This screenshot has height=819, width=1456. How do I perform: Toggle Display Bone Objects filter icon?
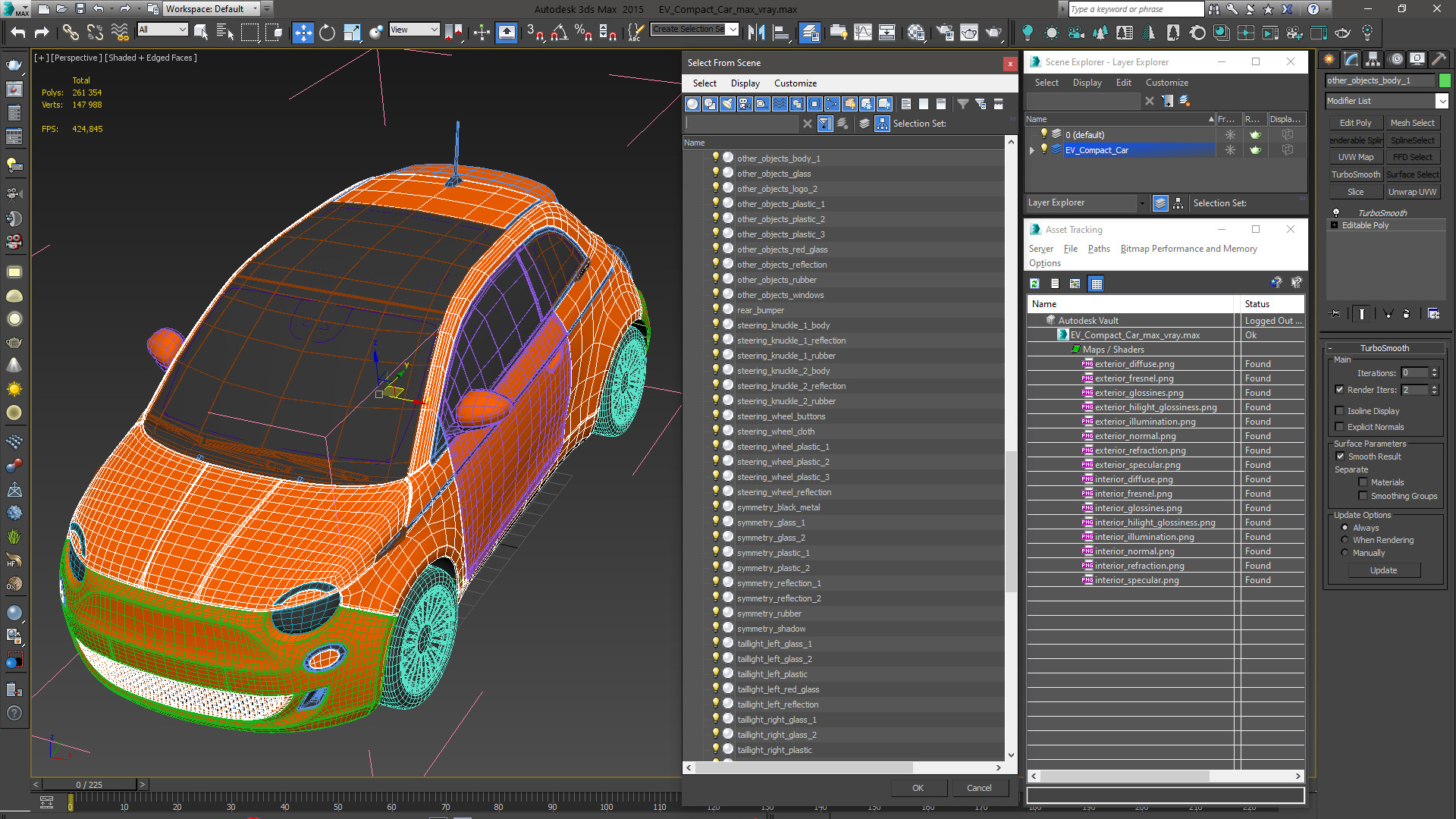[832, 104]
